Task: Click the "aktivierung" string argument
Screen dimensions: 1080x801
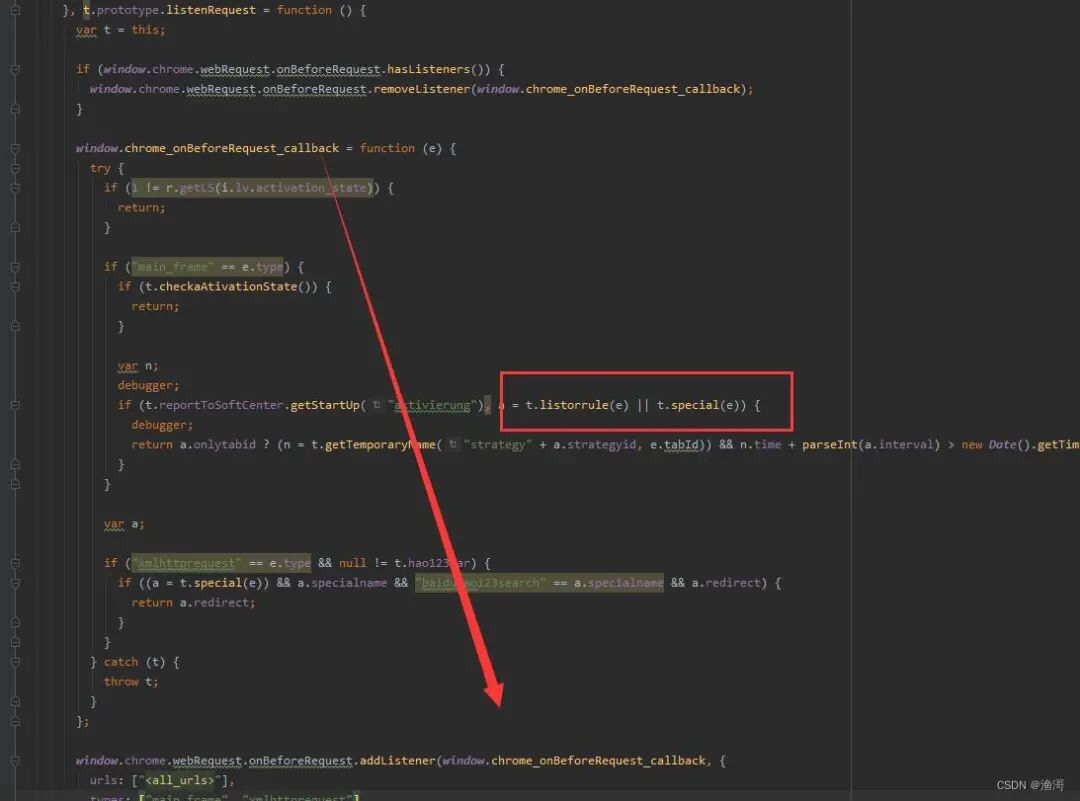Action: tap(435, 405)
